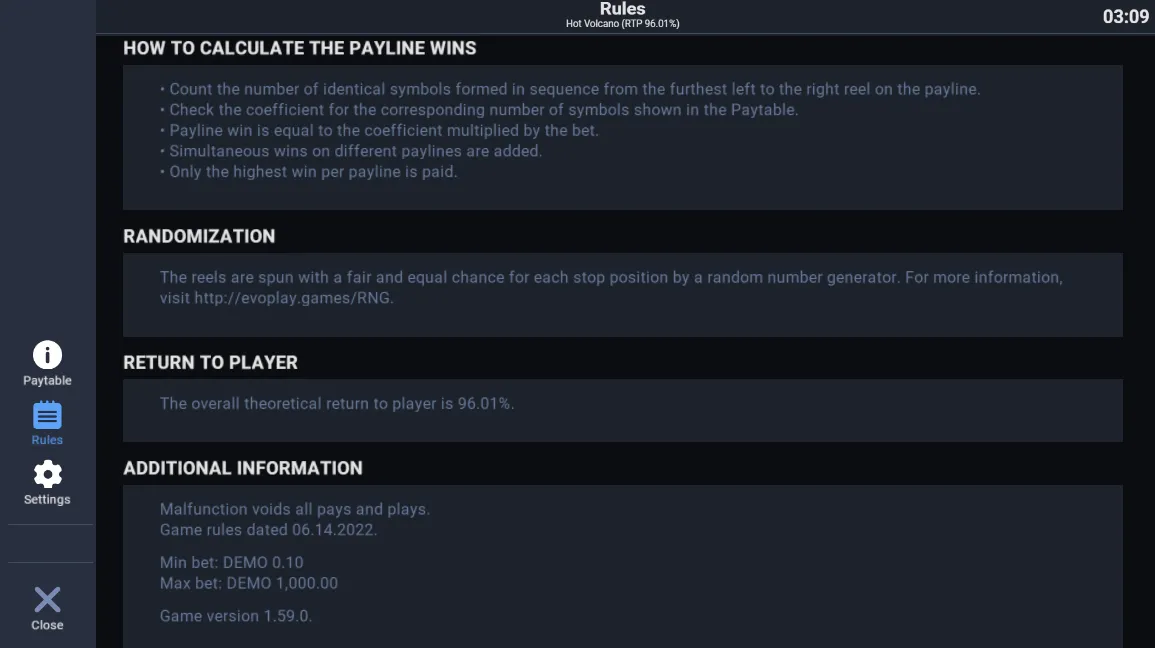Select the Return To Player heading
The height and width of the screenshot is (648, 1155).
point(211,363)
